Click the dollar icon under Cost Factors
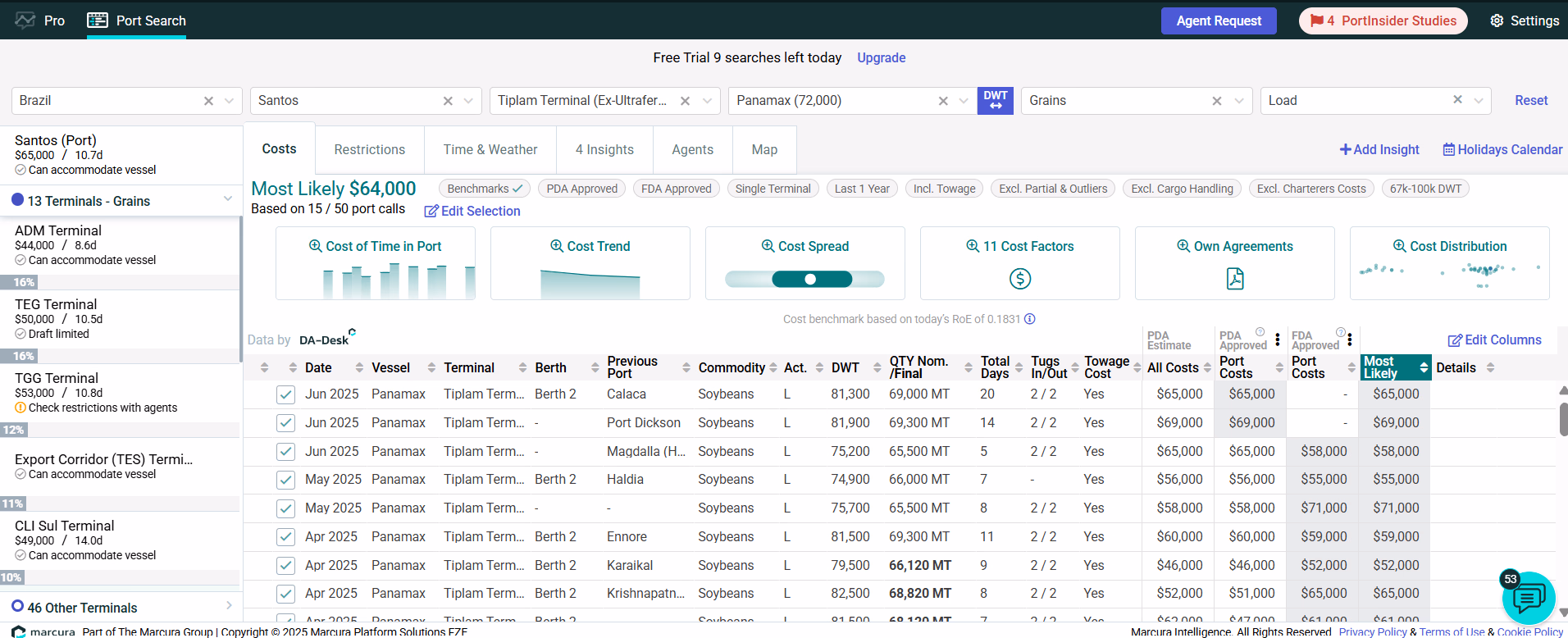This screenshot has height=638, width=1568. click(x=1019, y=279)
